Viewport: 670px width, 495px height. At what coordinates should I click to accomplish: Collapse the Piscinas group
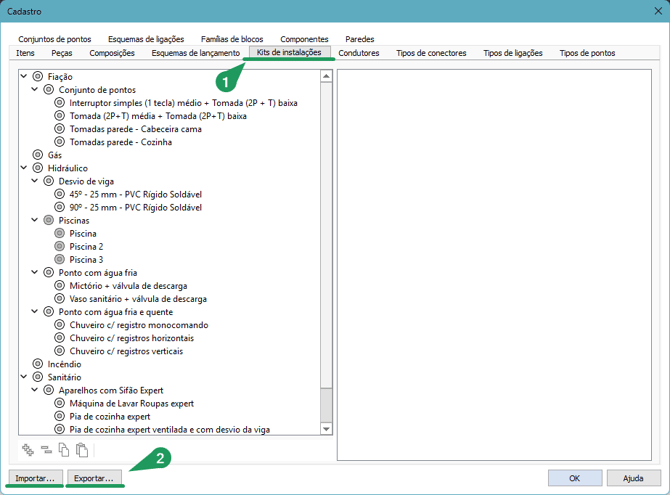36,220
